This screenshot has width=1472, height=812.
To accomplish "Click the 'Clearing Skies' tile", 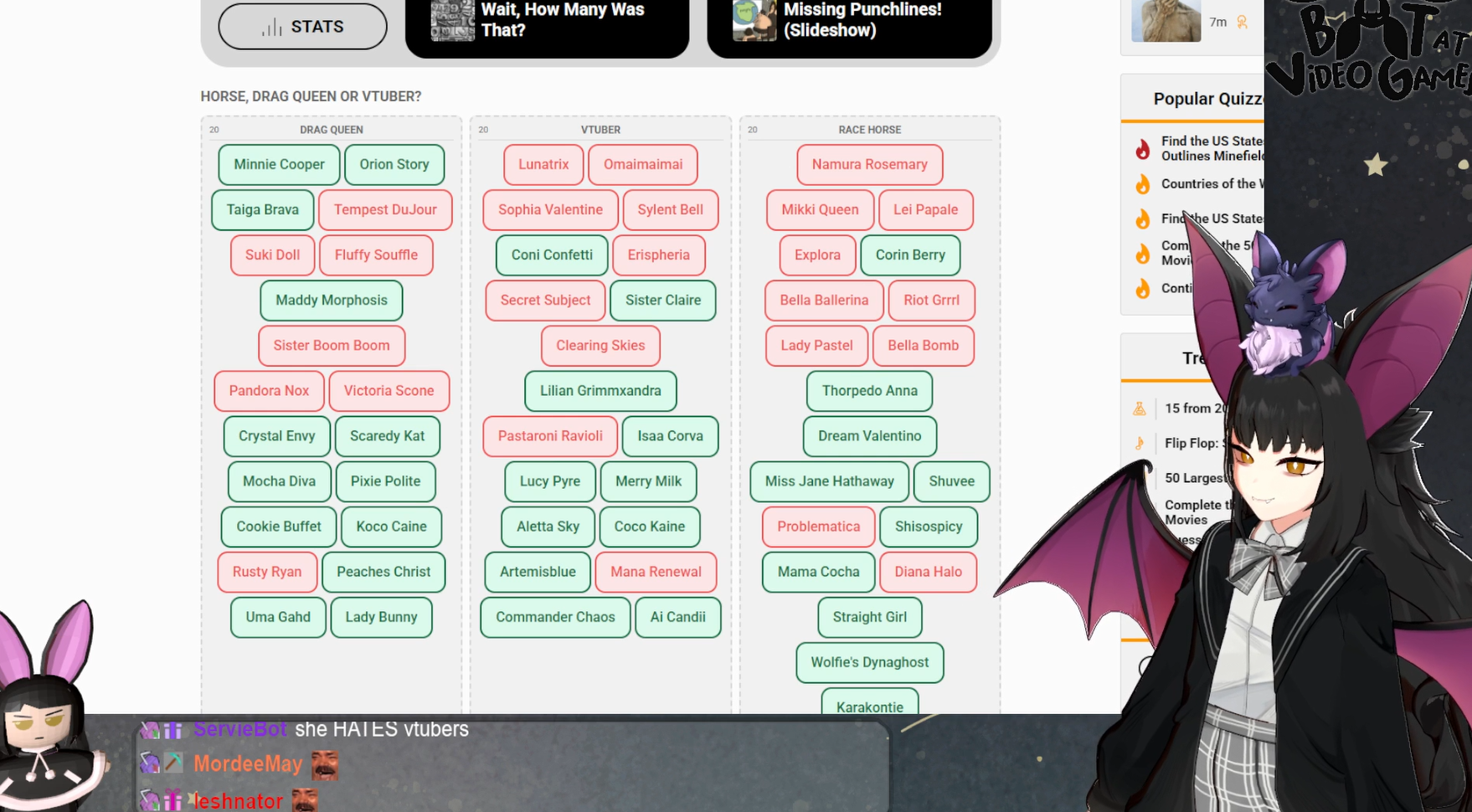I will [x=600, y=346].
